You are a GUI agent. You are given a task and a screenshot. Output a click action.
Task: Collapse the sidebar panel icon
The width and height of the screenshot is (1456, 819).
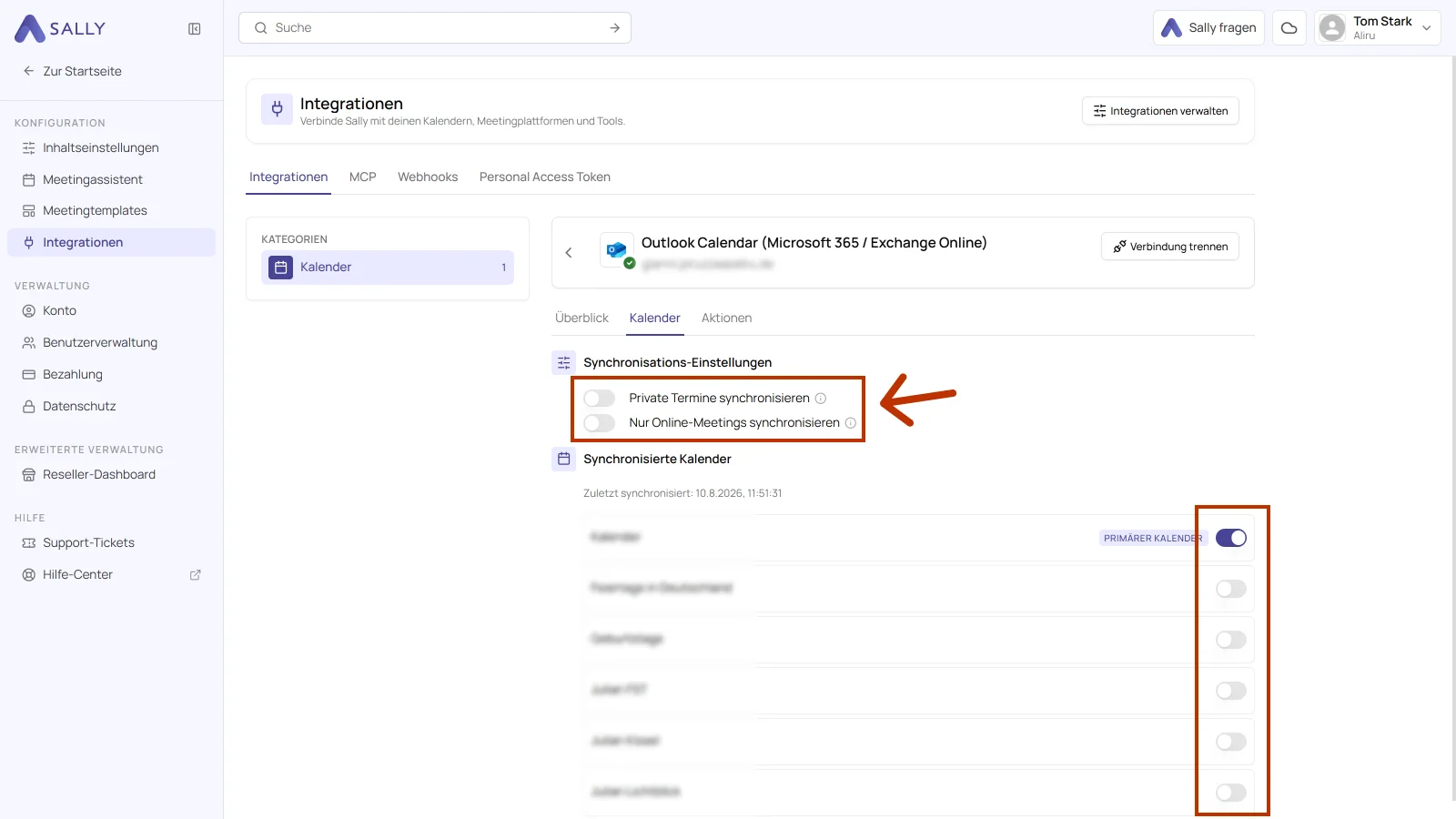point(195,29)
